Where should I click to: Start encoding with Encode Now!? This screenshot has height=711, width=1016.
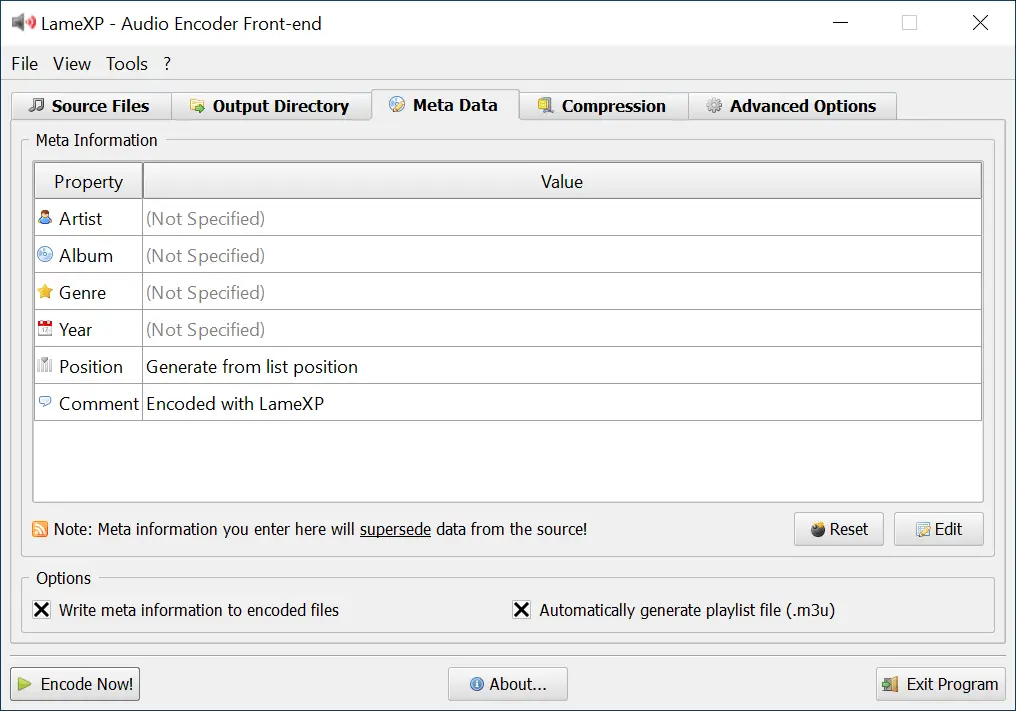(75, 684)
